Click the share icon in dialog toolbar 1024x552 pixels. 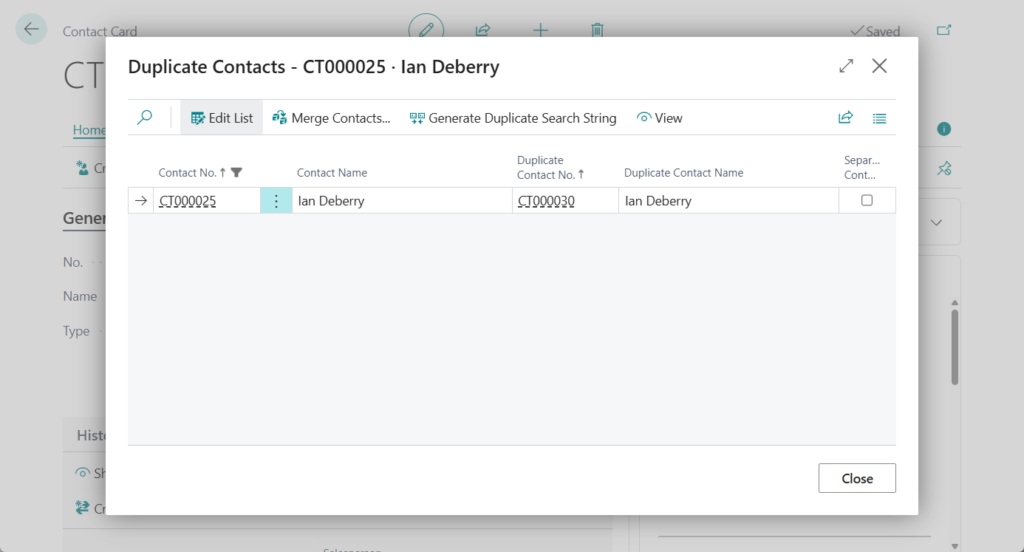pyautogui.click(x=845, y=118)
